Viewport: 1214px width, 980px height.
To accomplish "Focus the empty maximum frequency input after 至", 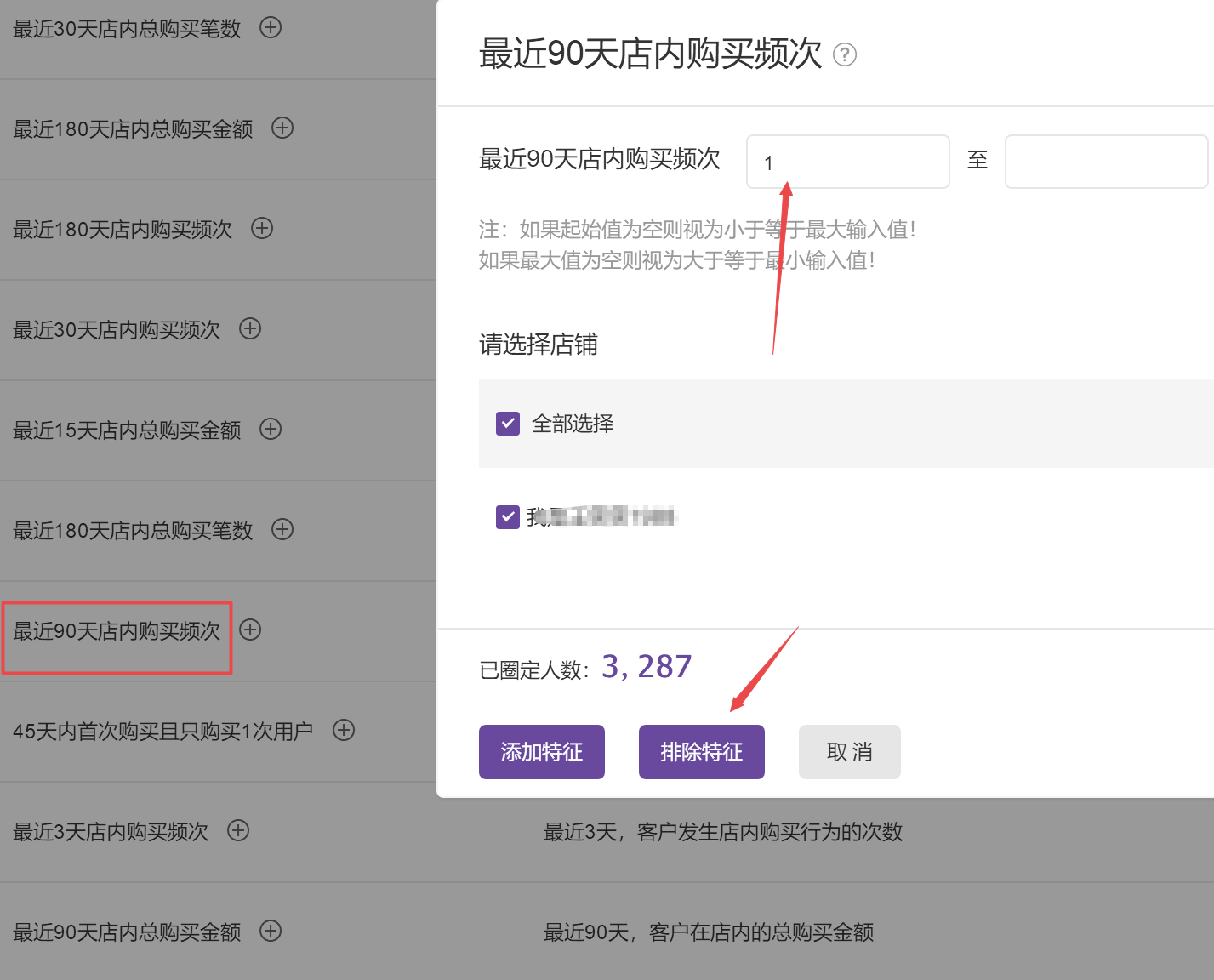I will pos(1107,162).
